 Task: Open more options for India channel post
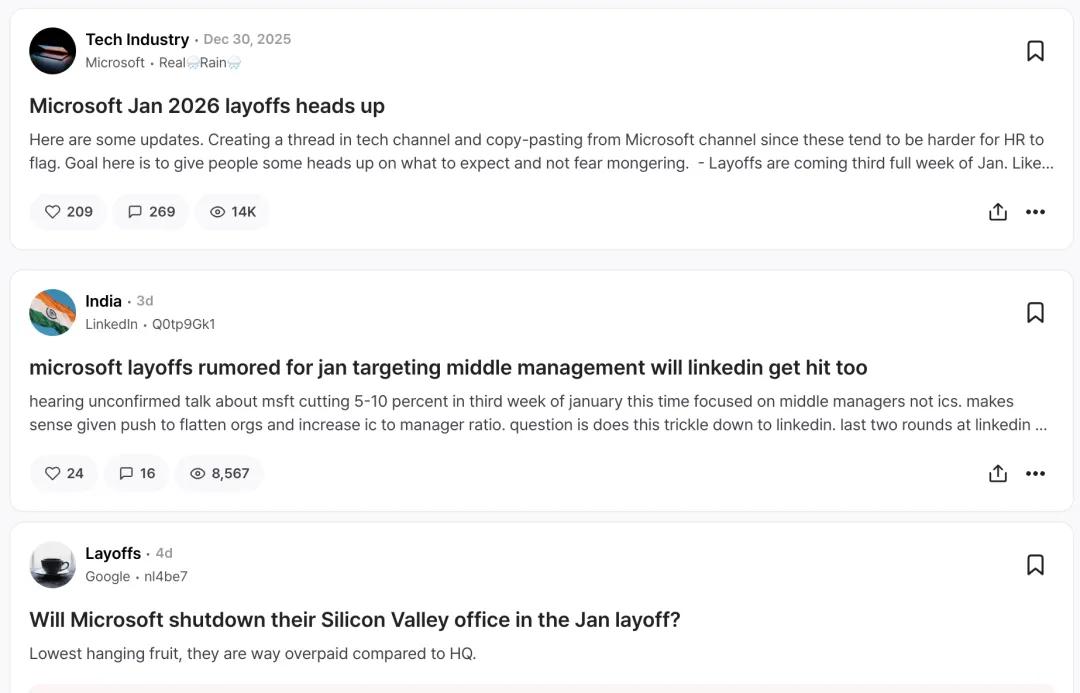(x=1035, y=474)
